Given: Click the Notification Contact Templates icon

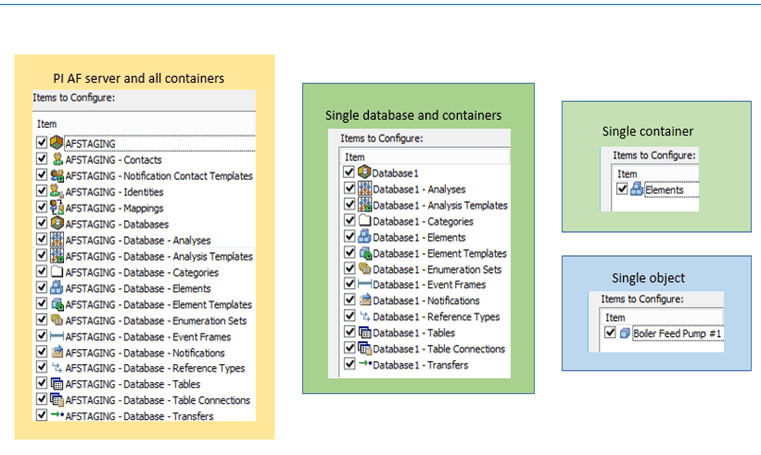Looking at the screenshot, I should tap(57, 175).
